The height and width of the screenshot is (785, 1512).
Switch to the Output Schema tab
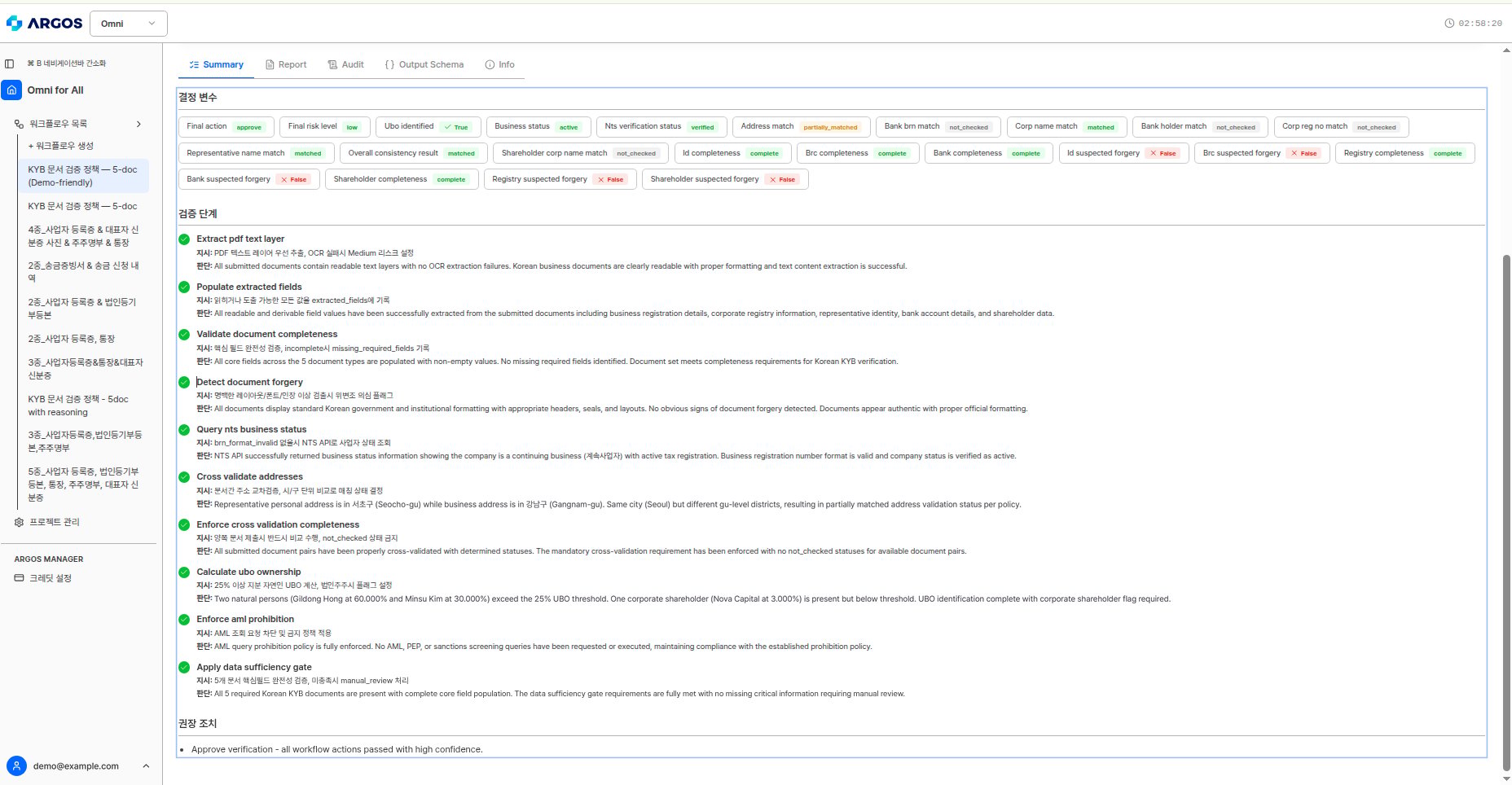(424, 64)
